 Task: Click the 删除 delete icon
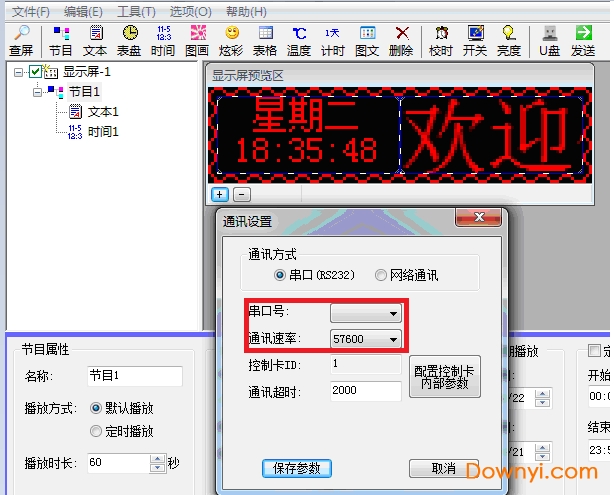pos(401,41)
